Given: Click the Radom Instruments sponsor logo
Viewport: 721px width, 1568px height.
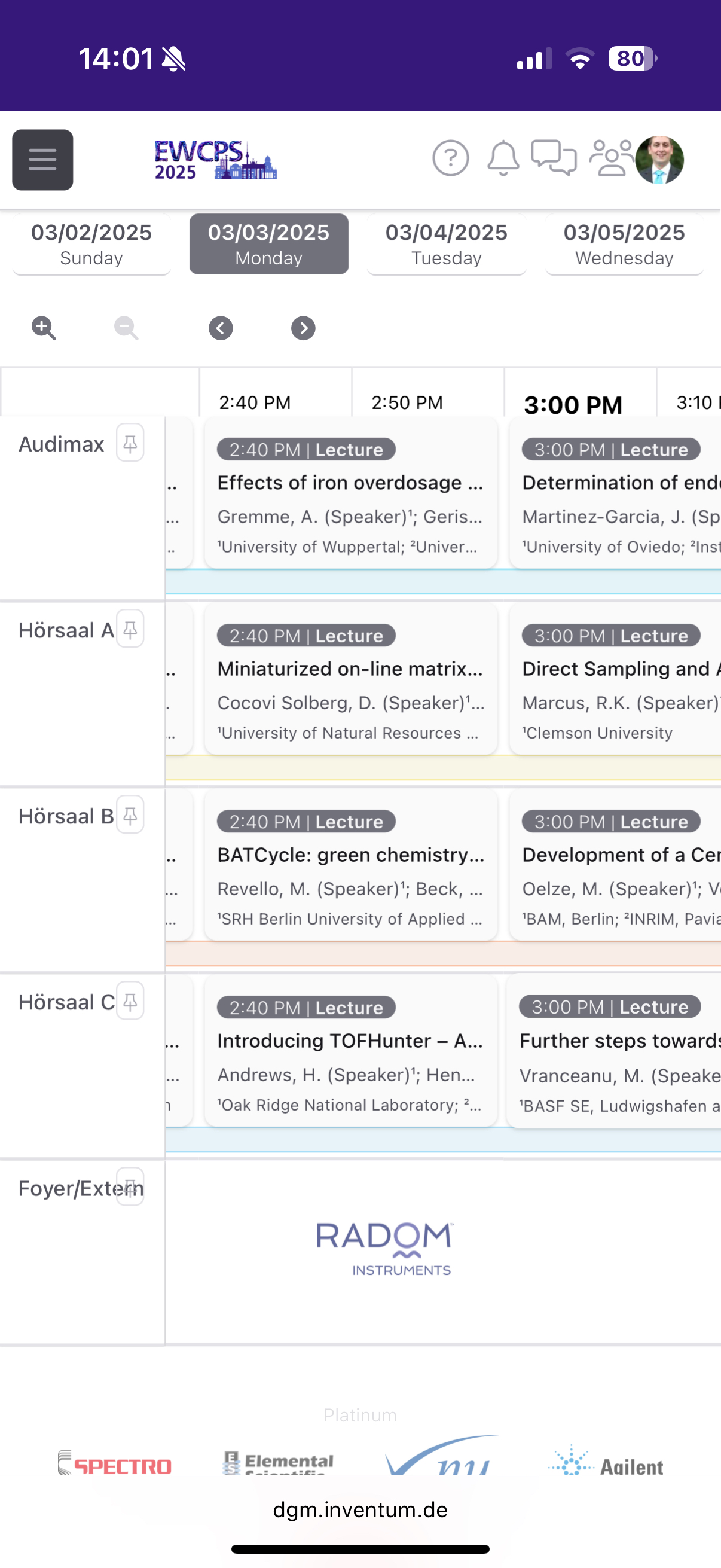Looking at the screenshot, I should tap(384, 1249).
